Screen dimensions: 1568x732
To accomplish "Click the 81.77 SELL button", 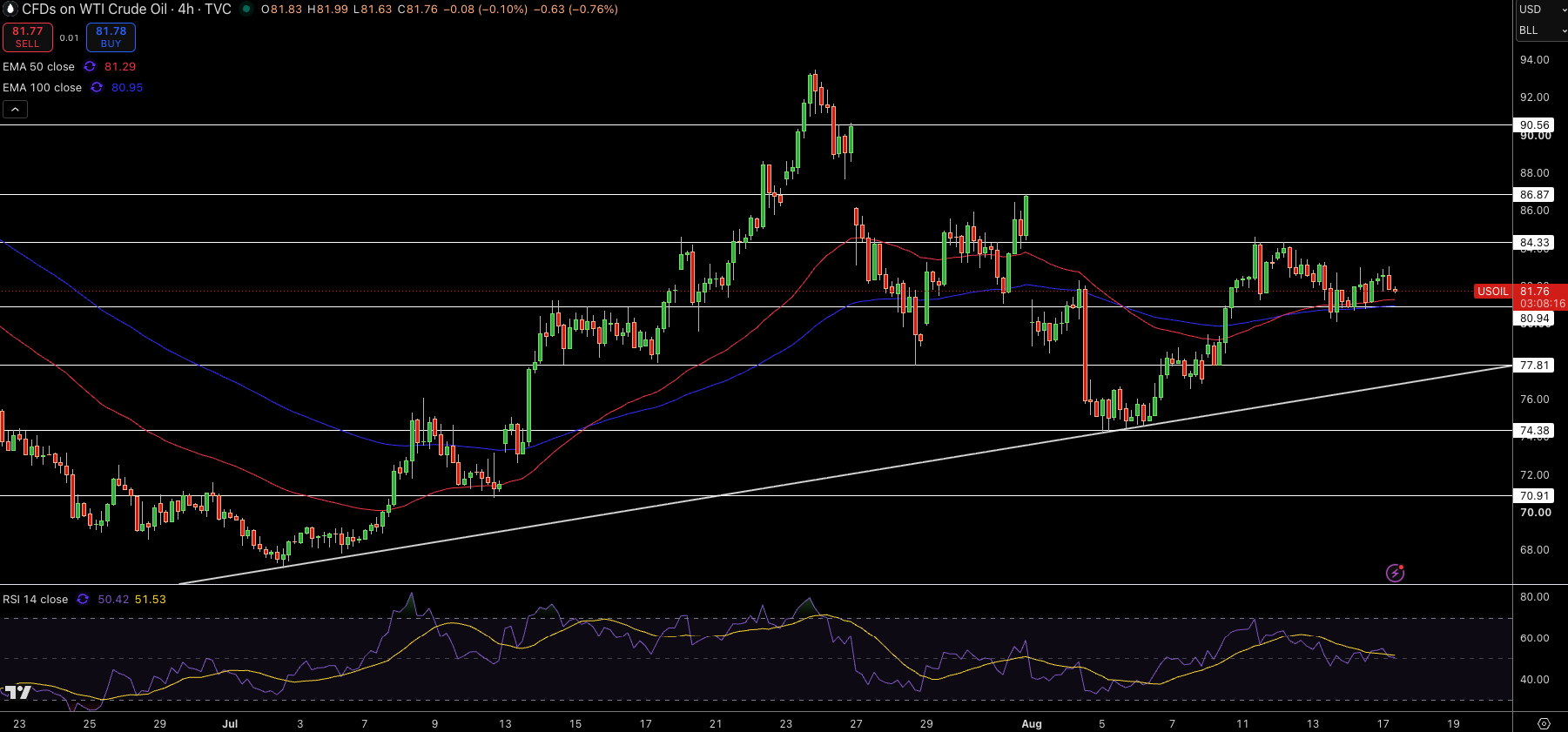I will [28, 37].
